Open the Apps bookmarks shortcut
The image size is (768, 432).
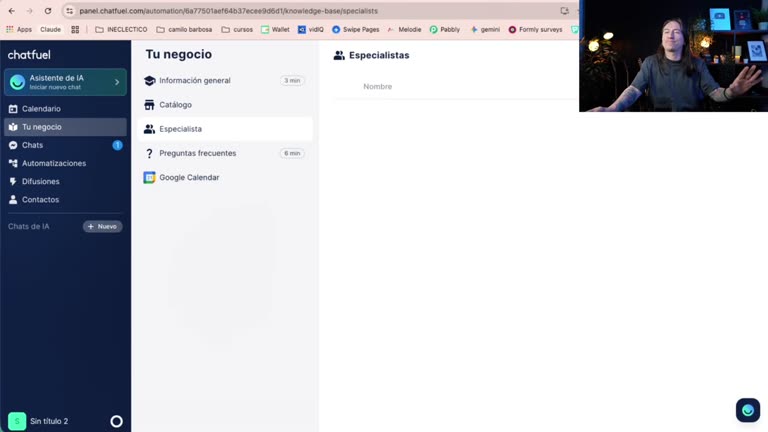19,29
